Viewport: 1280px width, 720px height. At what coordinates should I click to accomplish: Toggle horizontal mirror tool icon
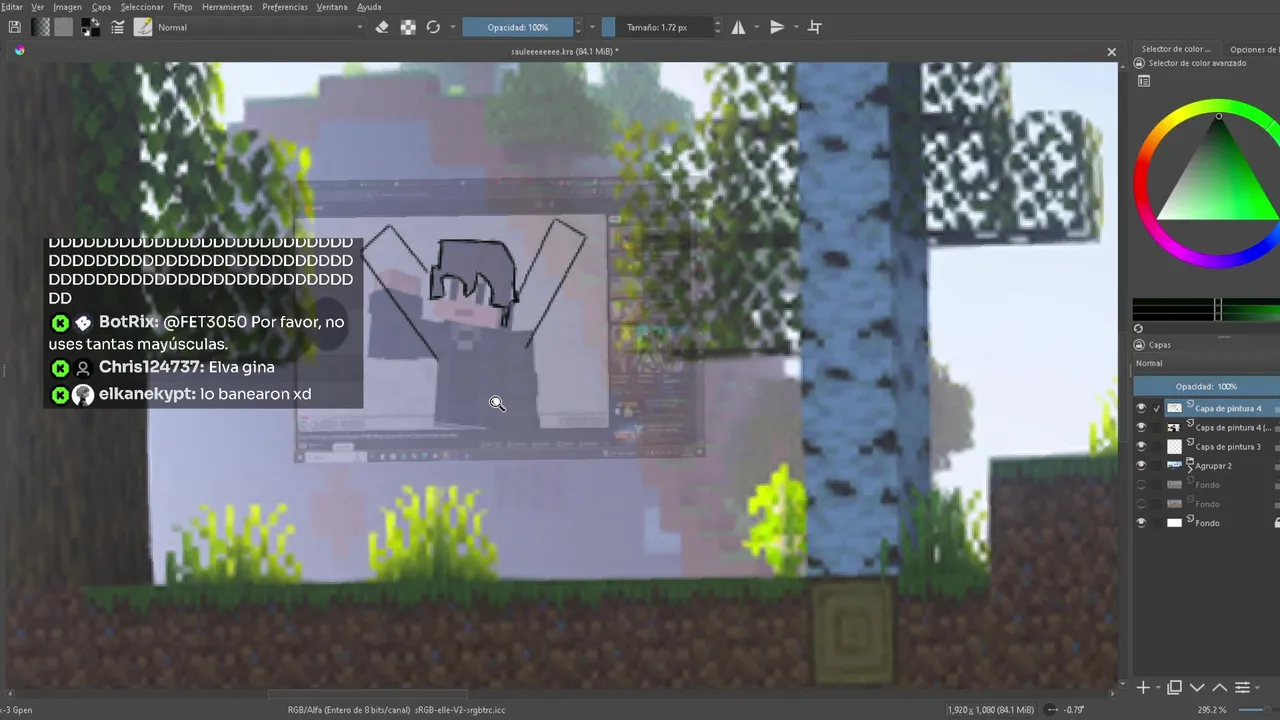(738, 27)
